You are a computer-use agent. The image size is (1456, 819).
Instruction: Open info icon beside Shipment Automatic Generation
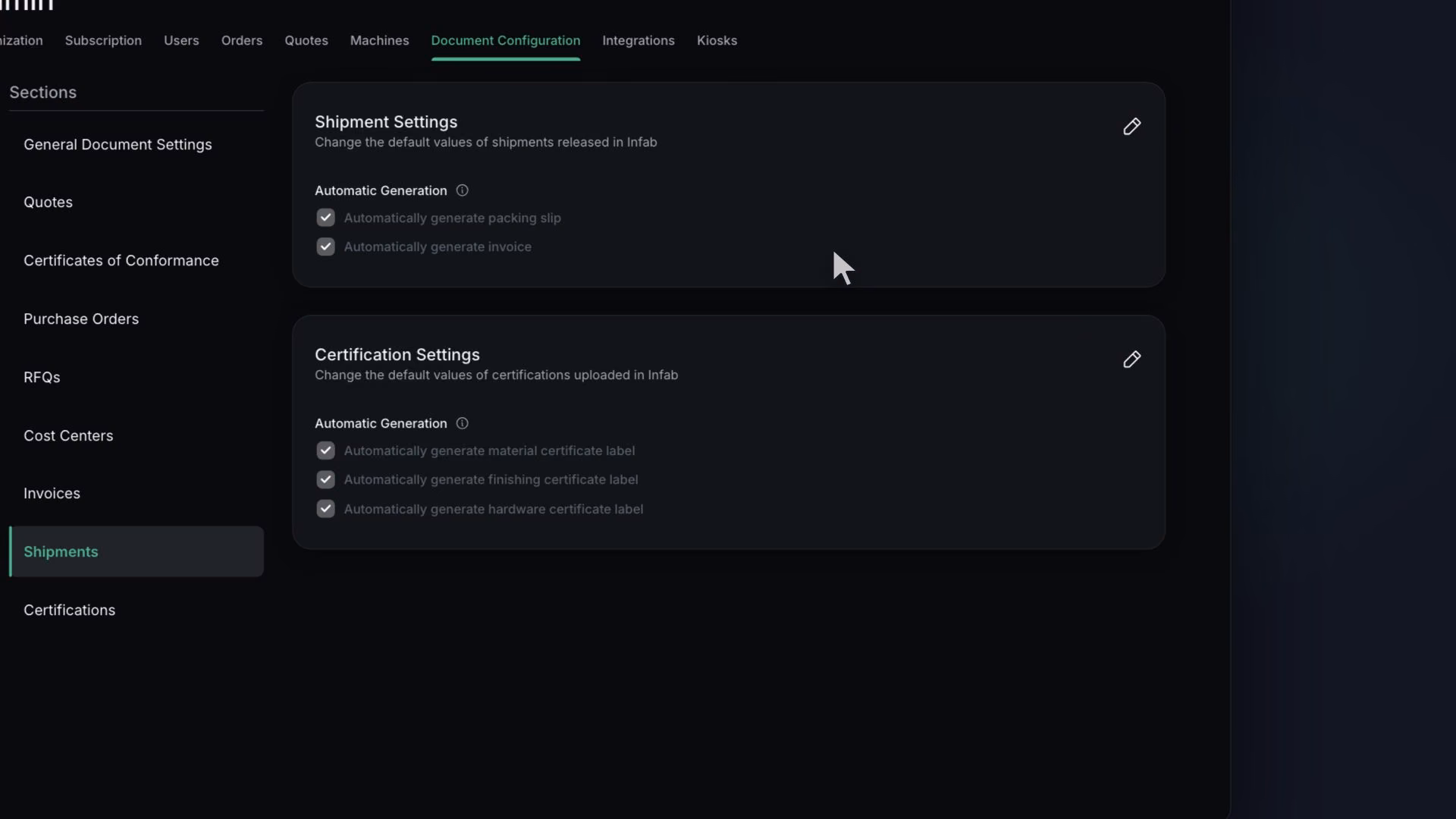pos(462,190)
